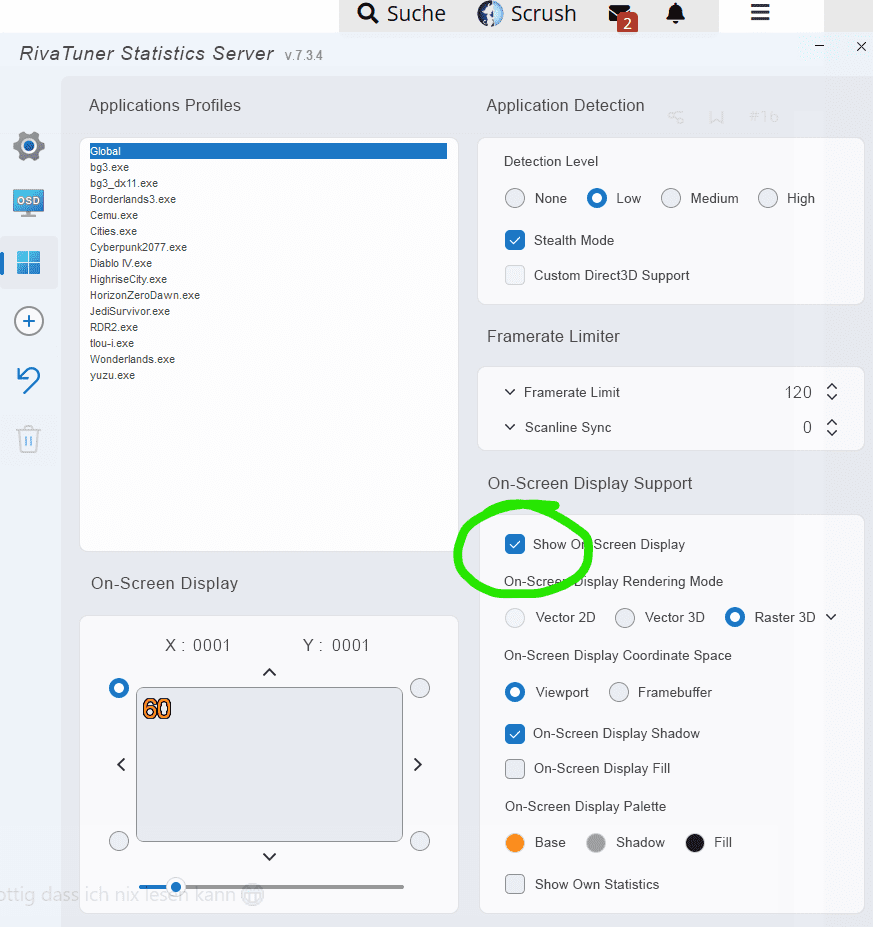The image size is (873, 927).
Task: Click the delete profile trash icon
Action: click(x=29, y=438)
